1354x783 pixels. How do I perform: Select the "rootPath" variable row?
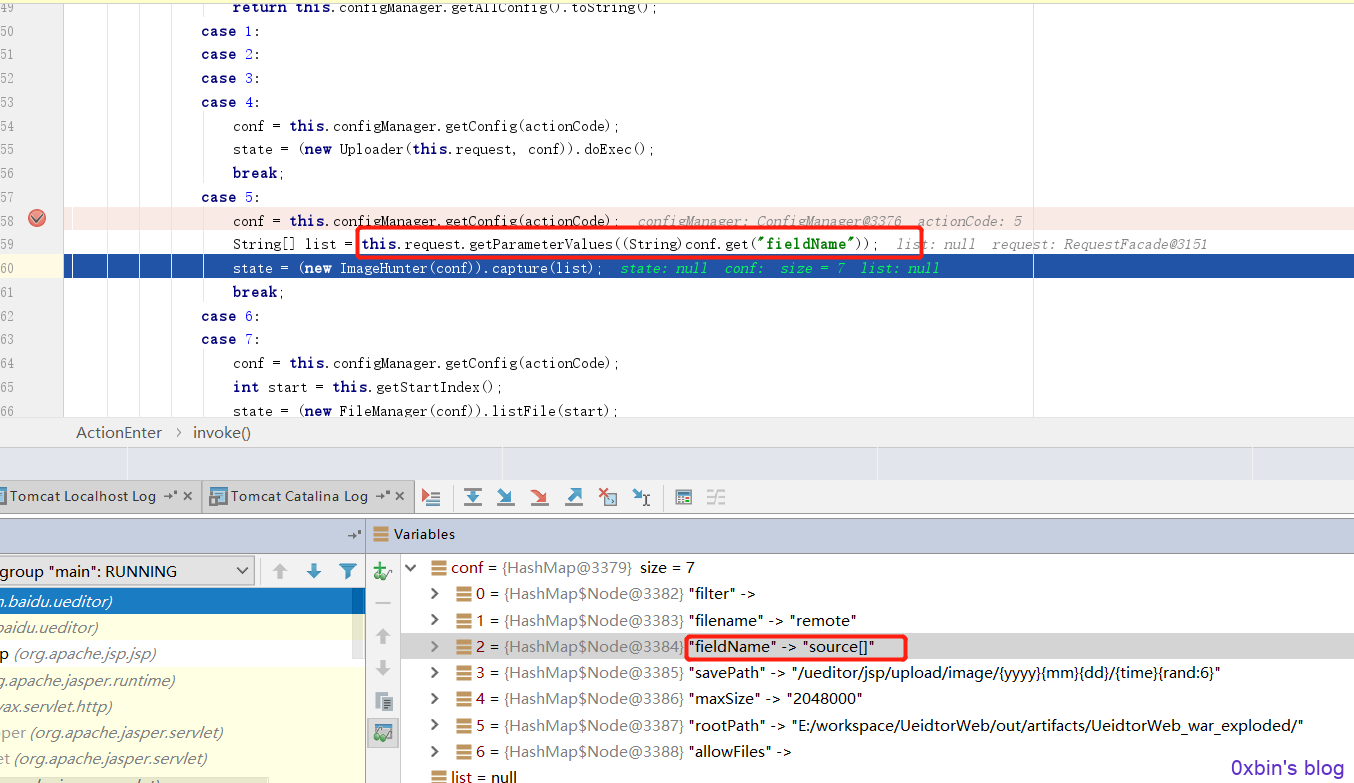[x=876, y=725]
